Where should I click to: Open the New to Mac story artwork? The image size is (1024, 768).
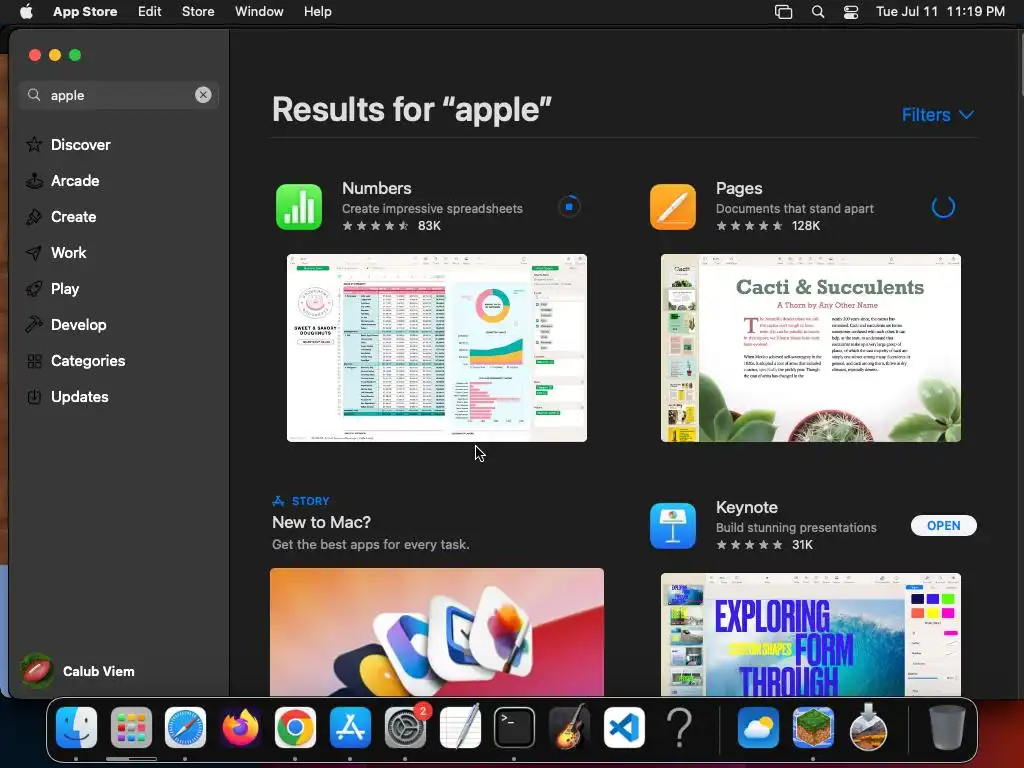tap(437, 632)
